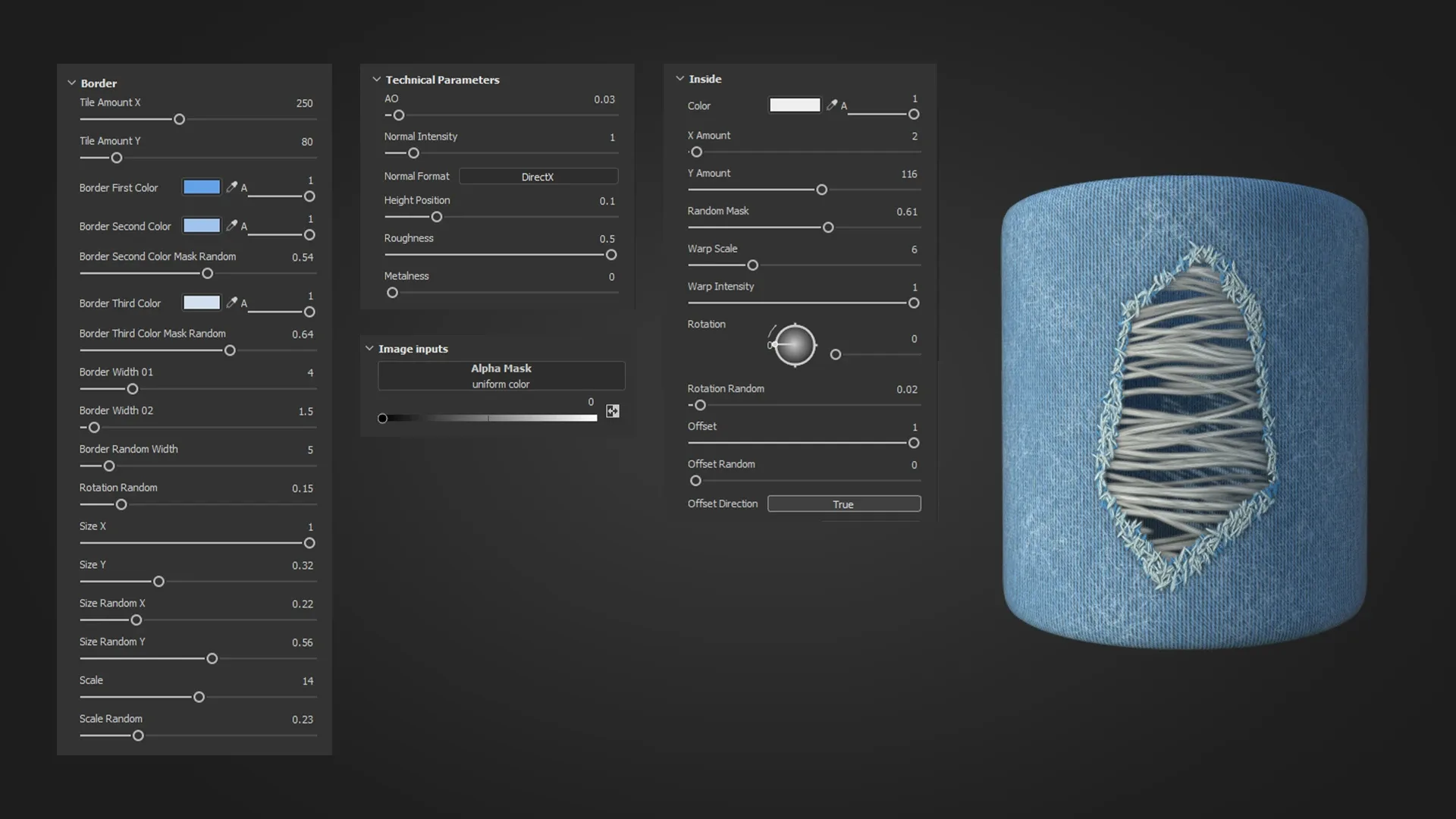Collapse the Image inputs section
Image resolution: width=1456 pixels, height=819 pixels.
[x=369, y=348]
